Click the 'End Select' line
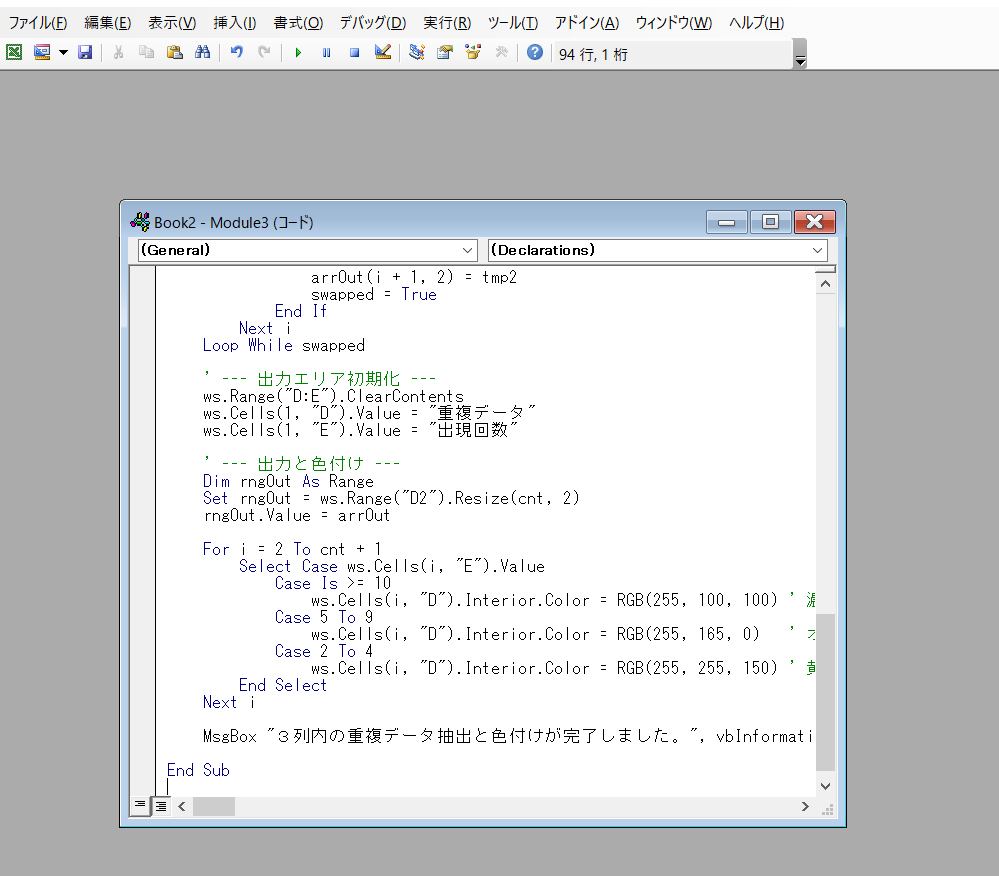 pos(282,686)
